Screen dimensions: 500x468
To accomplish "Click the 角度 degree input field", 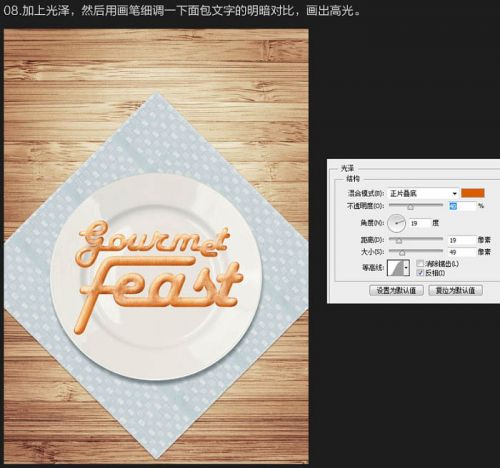I will coord(420,223).
